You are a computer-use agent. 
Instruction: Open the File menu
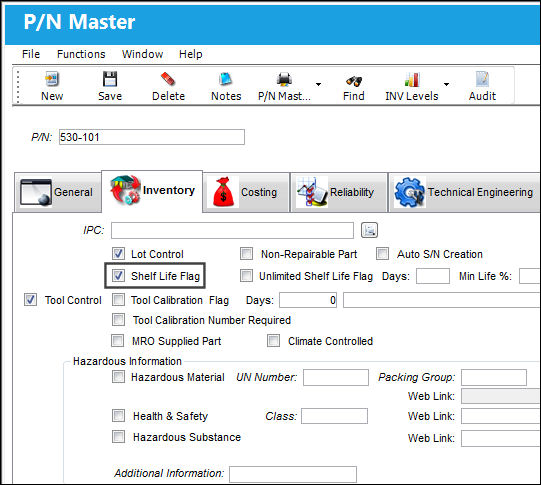click(x=31, y=54)
